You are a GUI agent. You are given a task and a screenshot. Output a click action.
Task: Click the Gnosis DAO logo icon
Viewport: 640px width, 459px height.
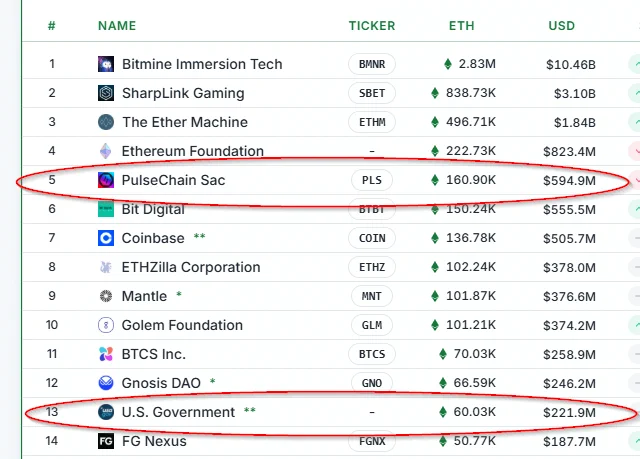coord(106,383)
